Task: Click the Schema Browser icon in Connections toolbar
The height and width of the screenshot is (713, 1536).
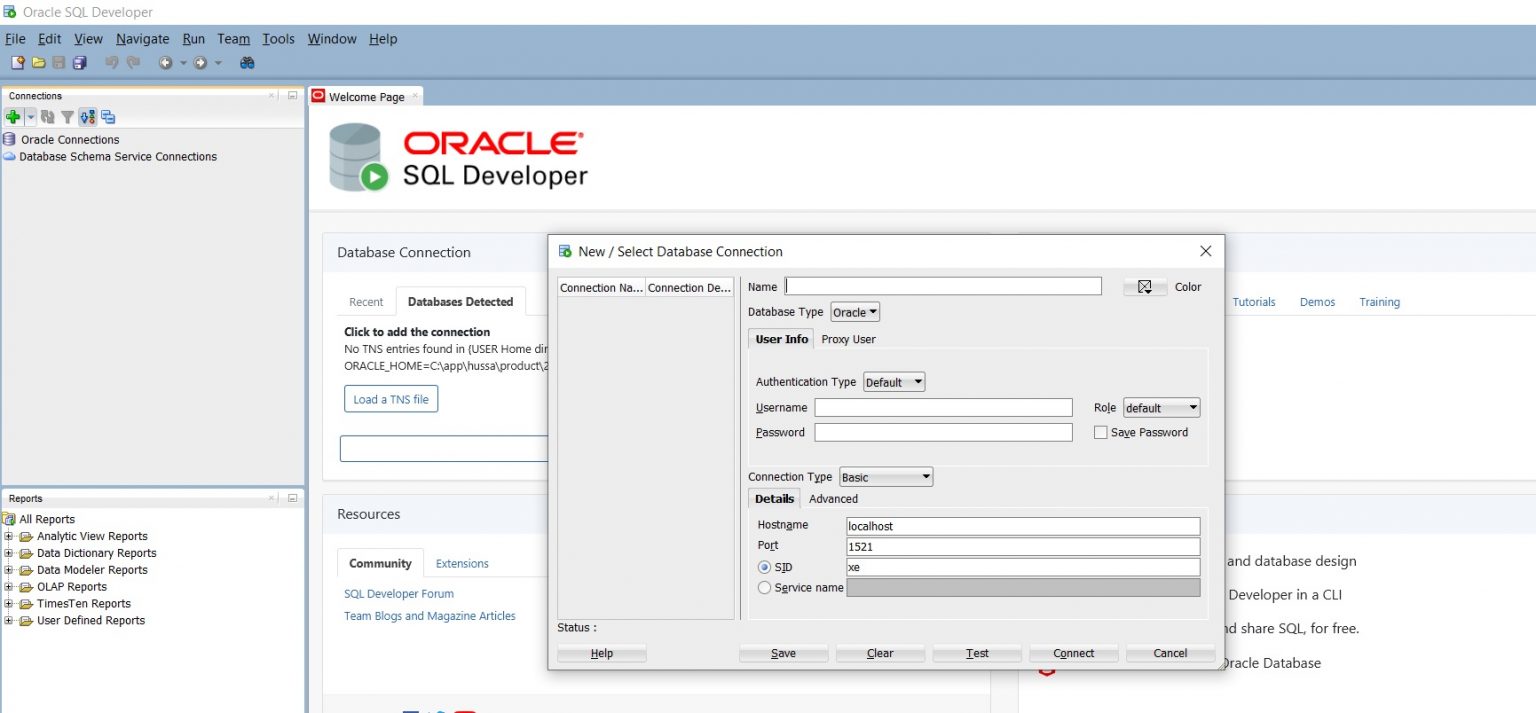Action: 87,117
